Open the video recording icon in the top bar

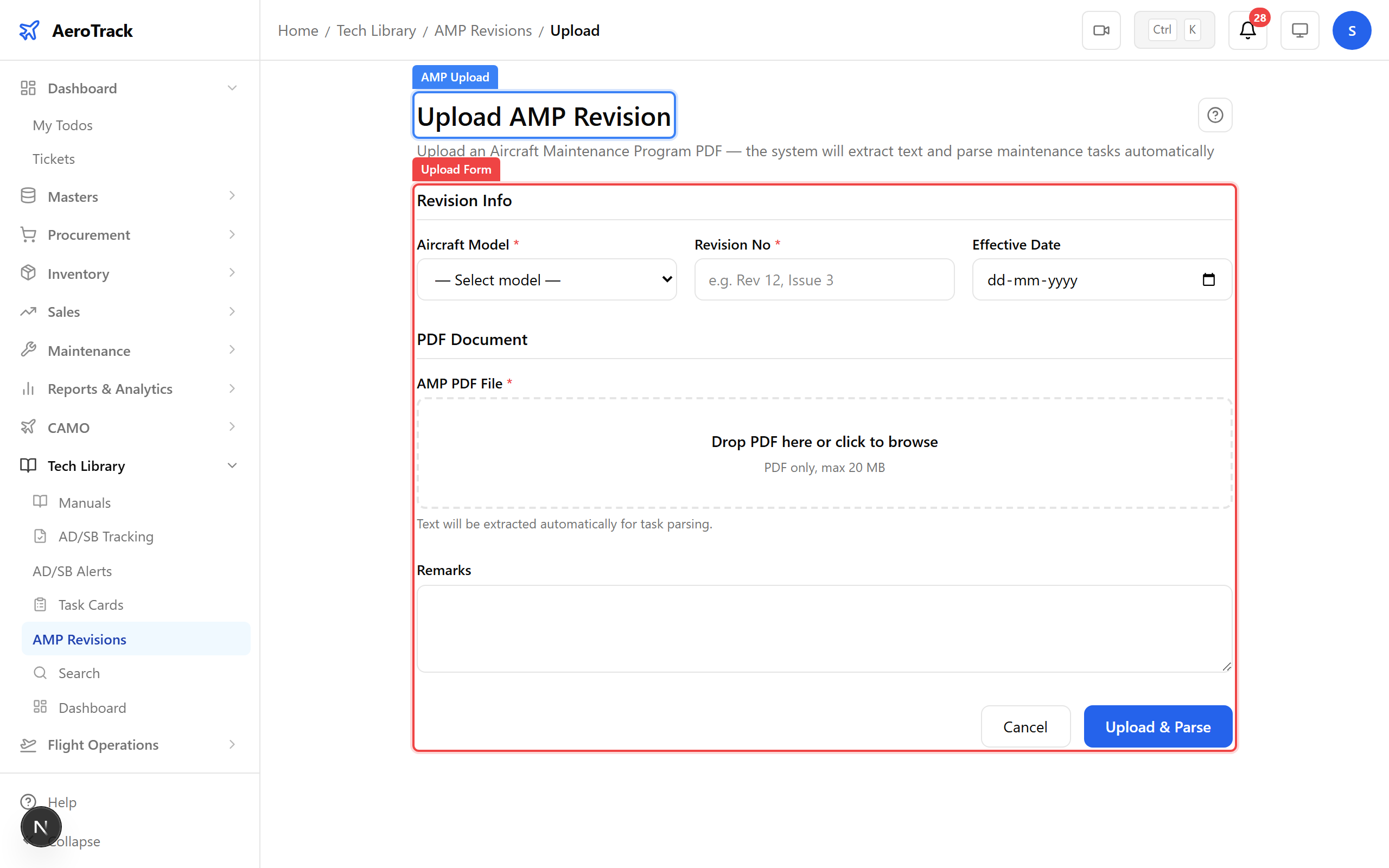coord(1101,30)
